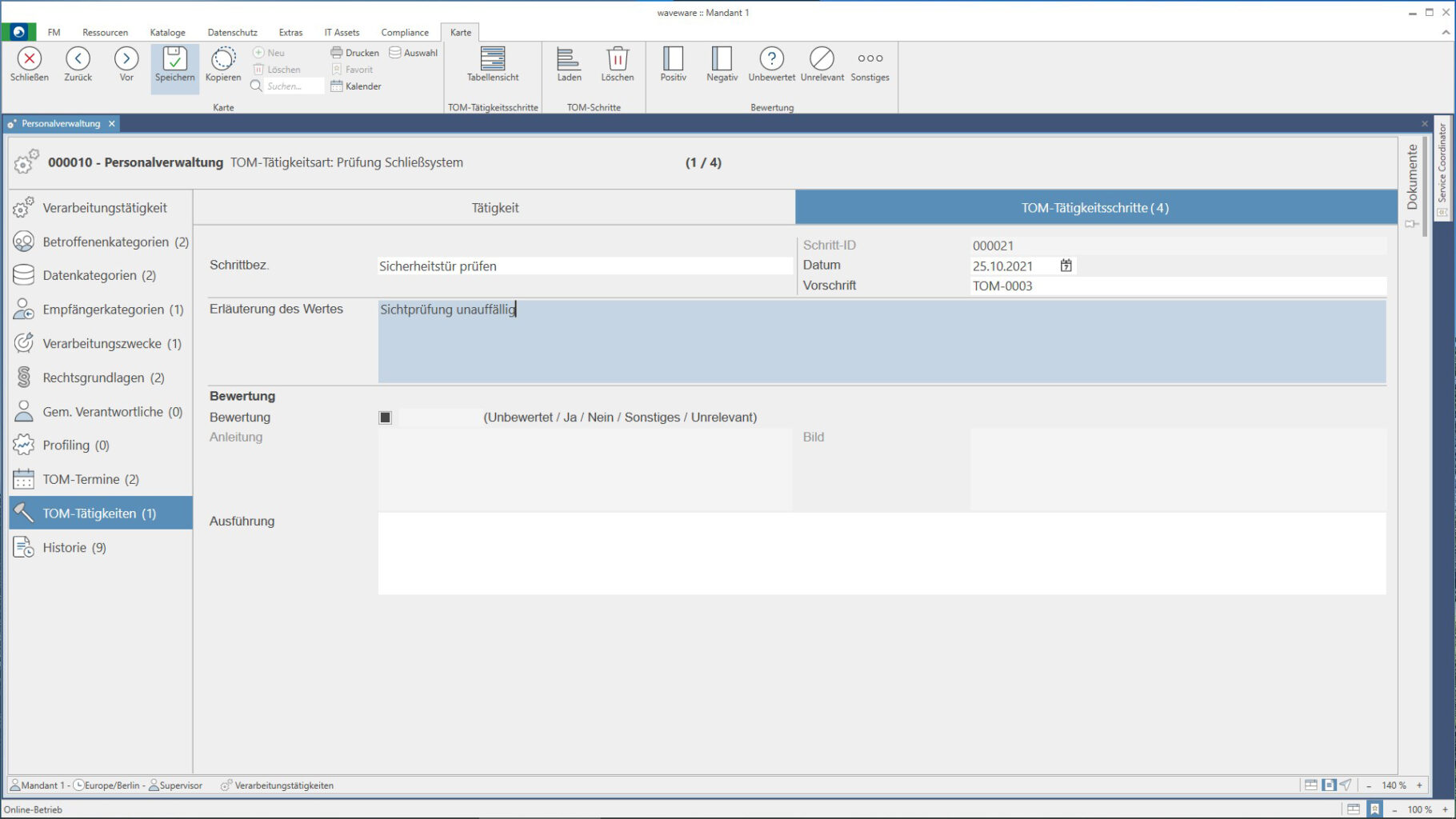Go to next record with Vor
The height and width of the screenshot is (819, 1456).
coord(126,64)
